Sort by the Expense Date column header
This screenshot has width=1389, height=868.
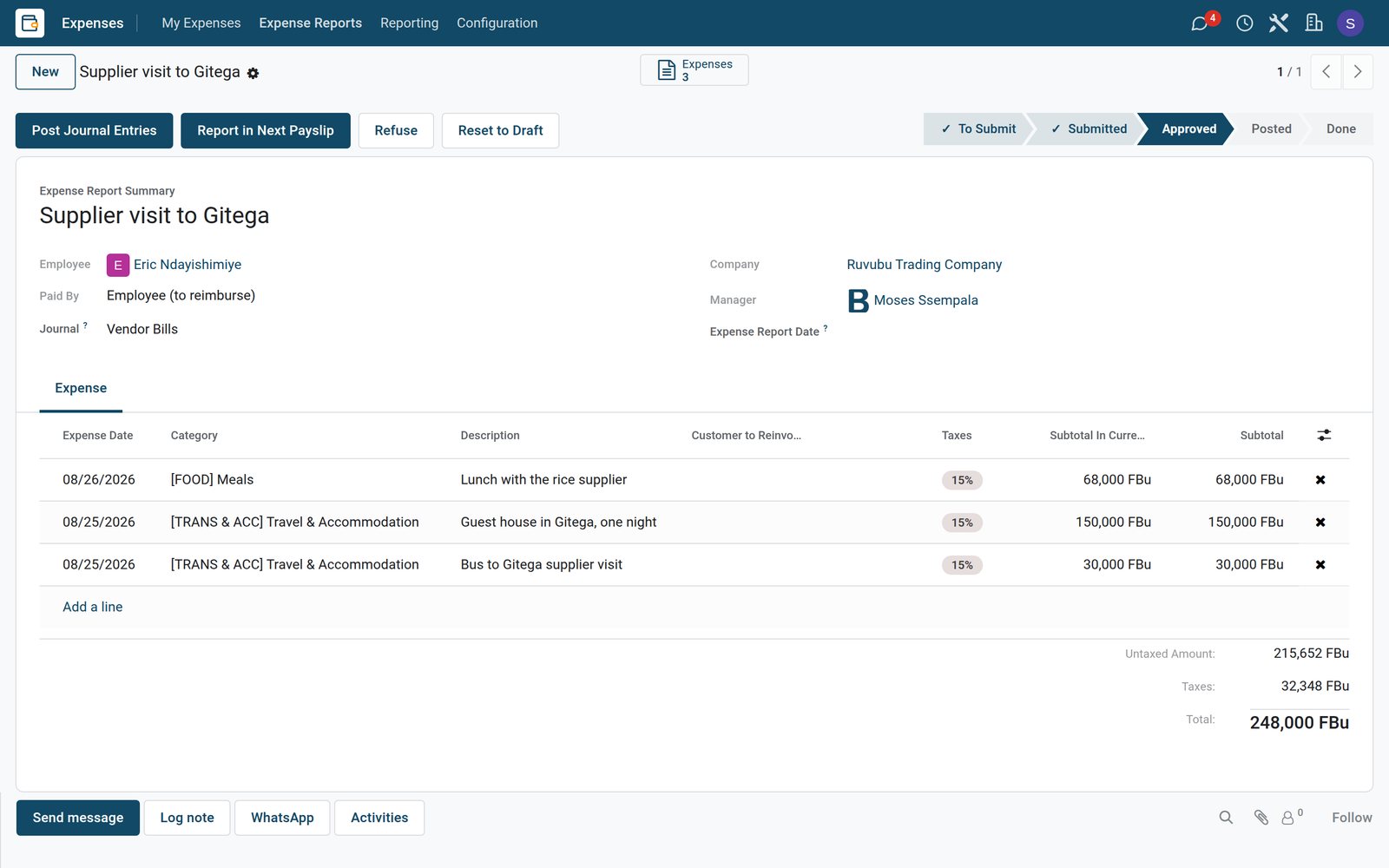[x=97, y=436]
